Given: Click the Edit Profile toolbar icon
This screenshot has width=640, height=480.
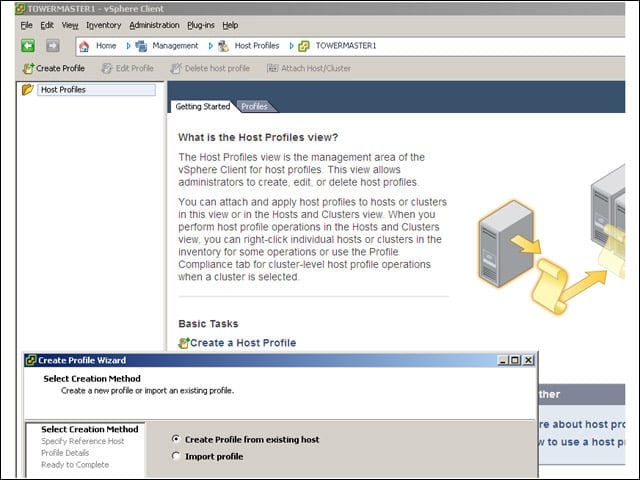Looking at the screenshot, I should pyautogui.click(x=107, y=68).
